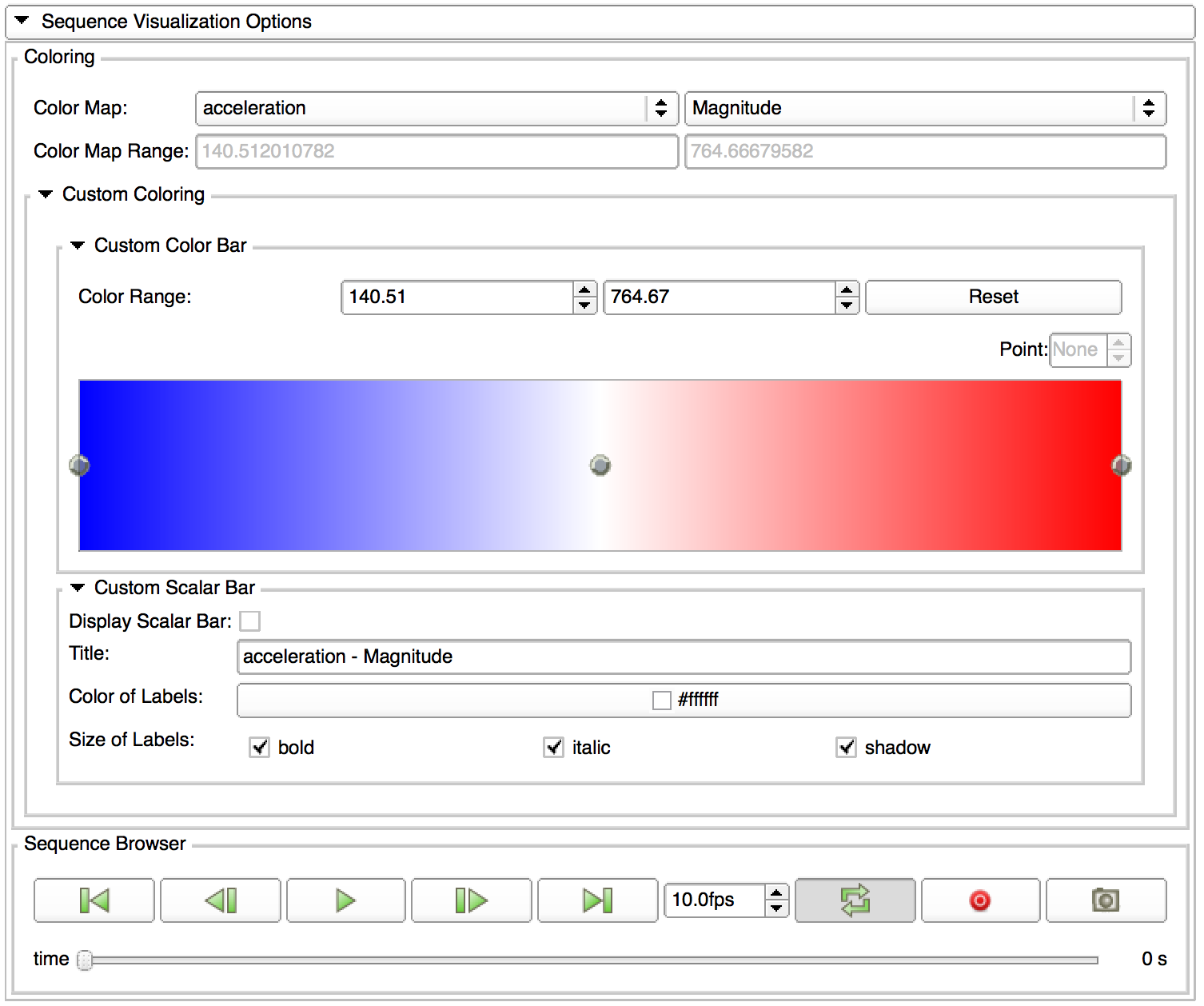Open the Magnitude component dropdown

pos(925,109)
